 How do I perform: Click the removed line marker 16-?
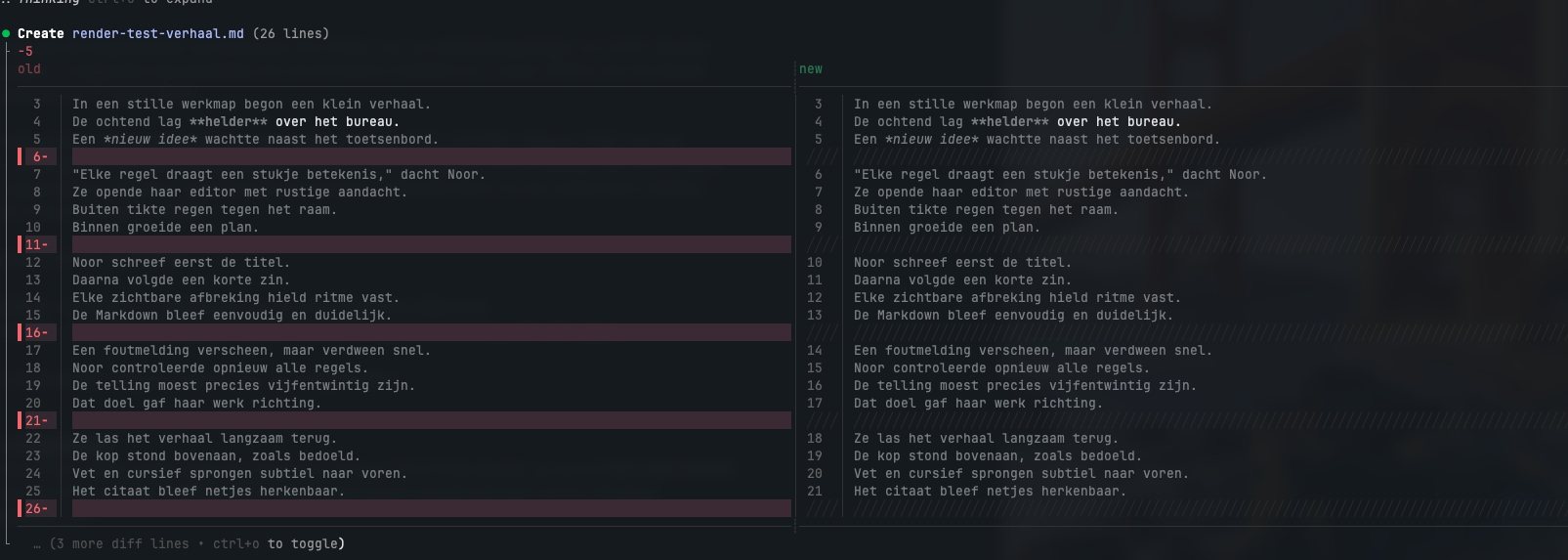coord(36,332)
